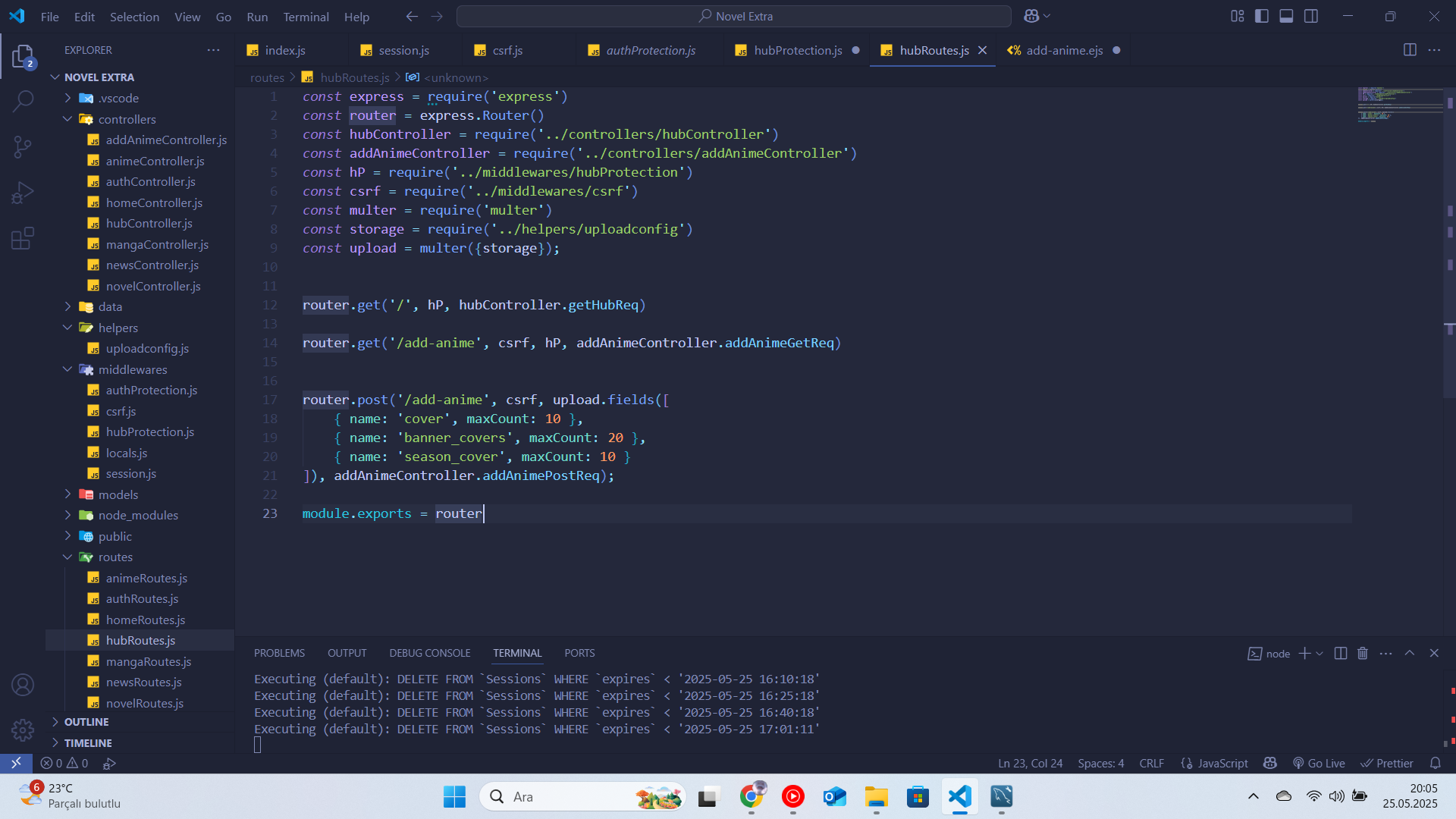1456x819 pixels.
Task: Open the Manage gear icon
Action: point(23,730)
